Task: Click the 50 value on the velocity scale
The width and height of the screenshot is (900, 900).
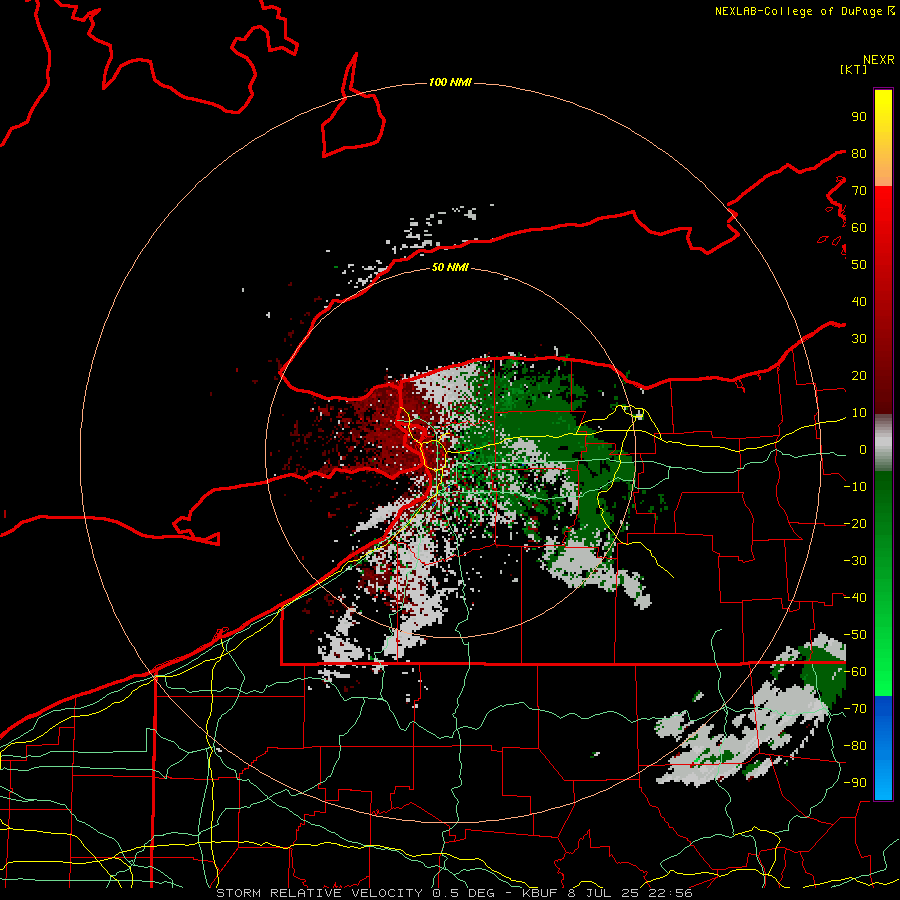Action: coord(859,265)
